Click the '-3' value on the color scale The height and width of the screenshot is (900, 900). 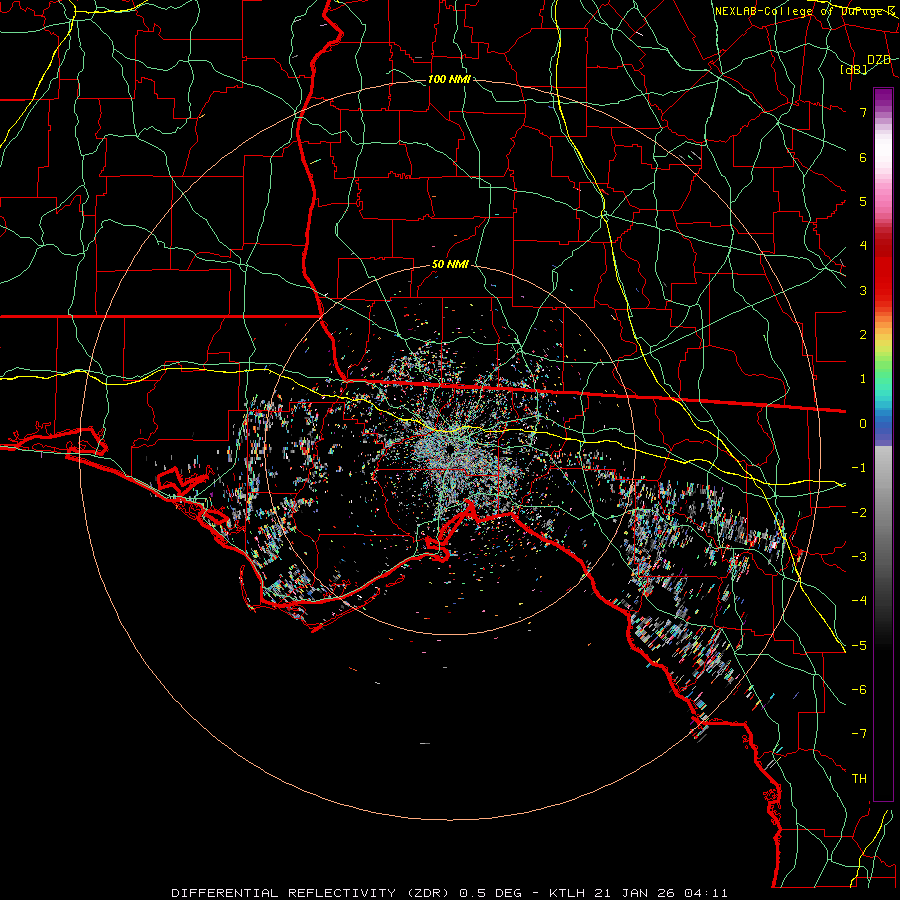[859, 556]
